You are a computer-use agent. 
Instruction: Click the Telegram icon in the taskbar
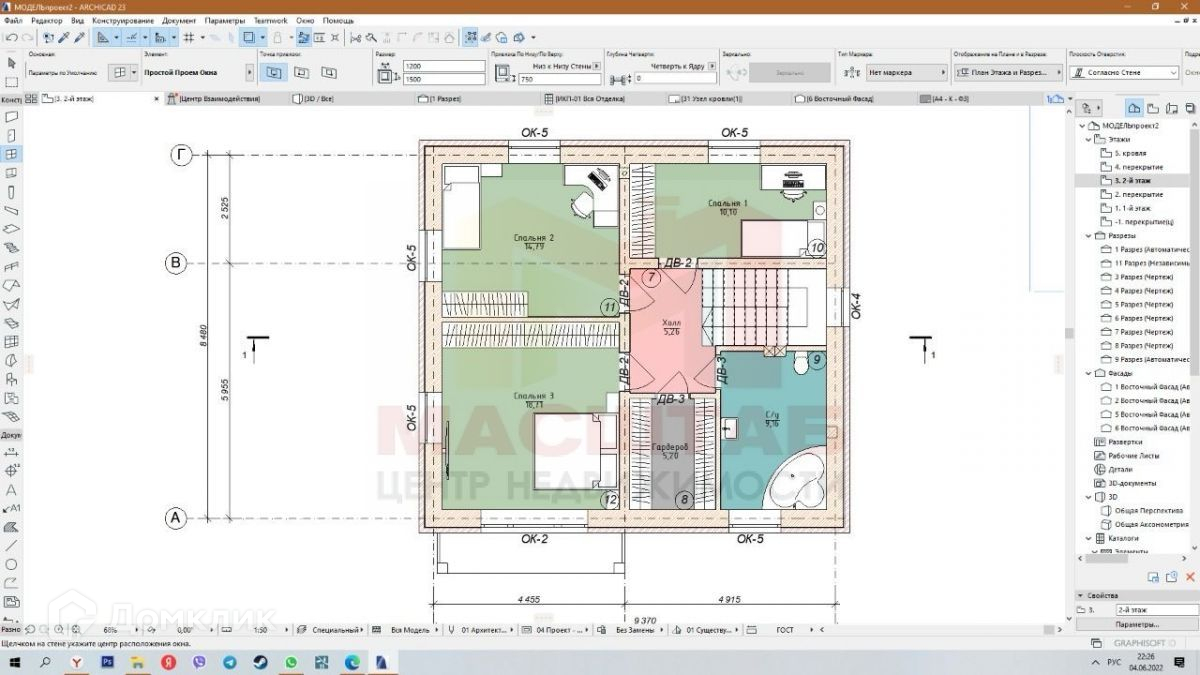(230, 662)
